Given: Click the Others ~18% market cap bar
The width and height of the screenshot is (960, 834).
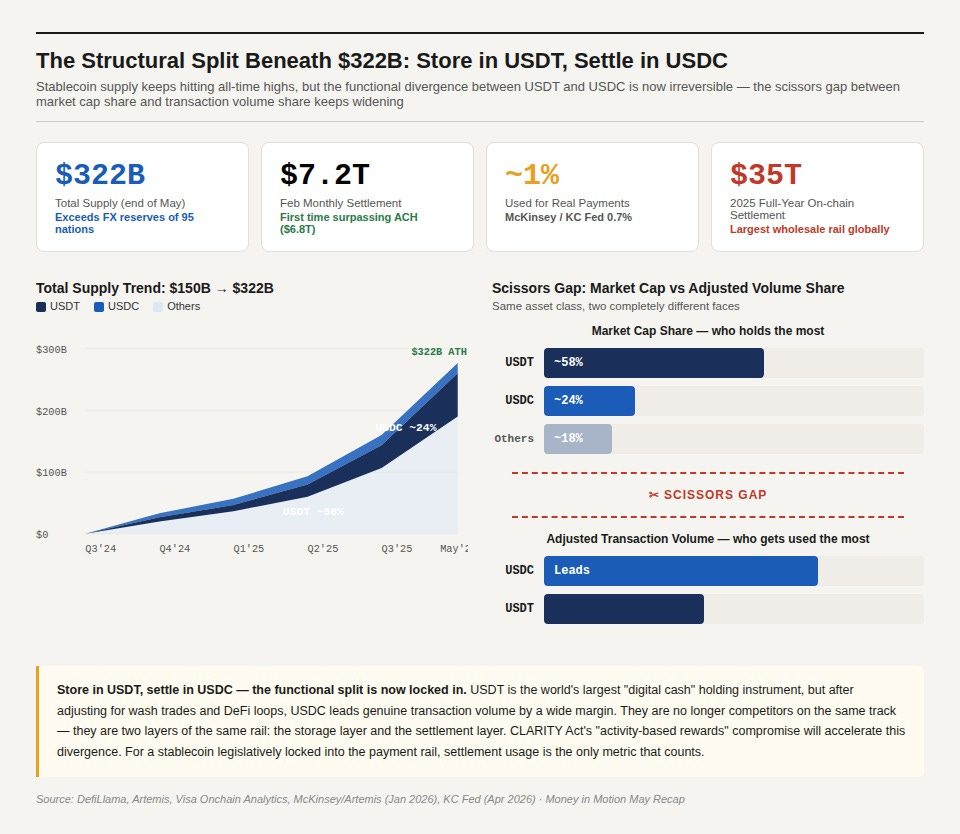Looking at the screenshot, I should click(578, 438).
